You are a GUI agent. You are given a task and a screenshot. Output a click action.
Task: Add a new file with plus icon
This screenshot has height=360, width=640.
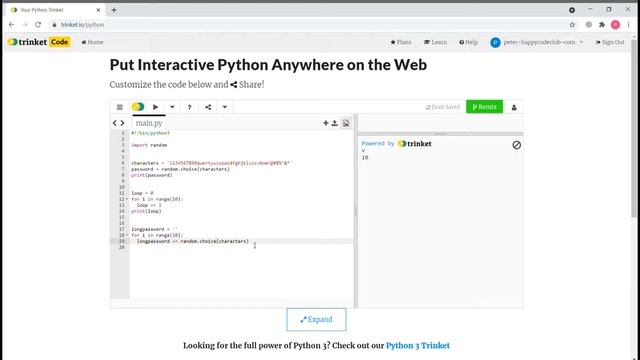326,123
